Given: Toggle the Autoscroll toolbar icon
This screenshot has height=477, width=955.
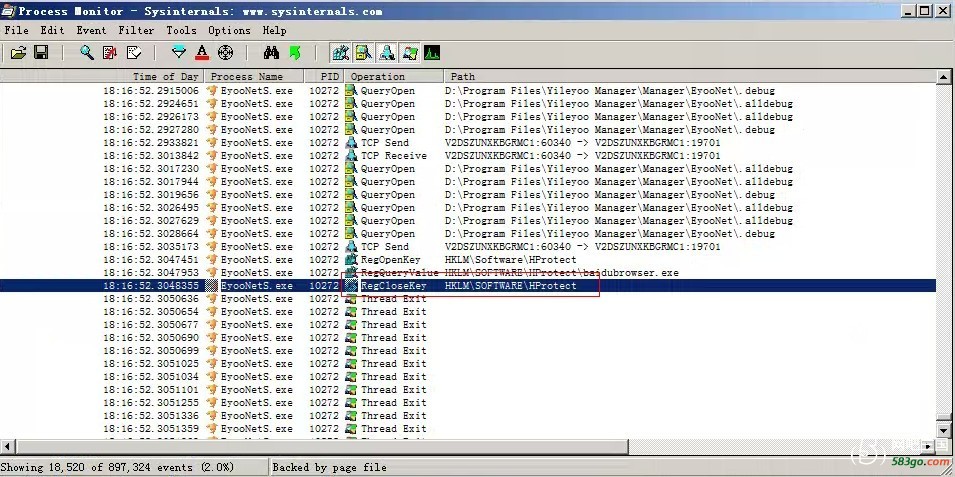Looking at the screenshot, I should pos(110,53).
